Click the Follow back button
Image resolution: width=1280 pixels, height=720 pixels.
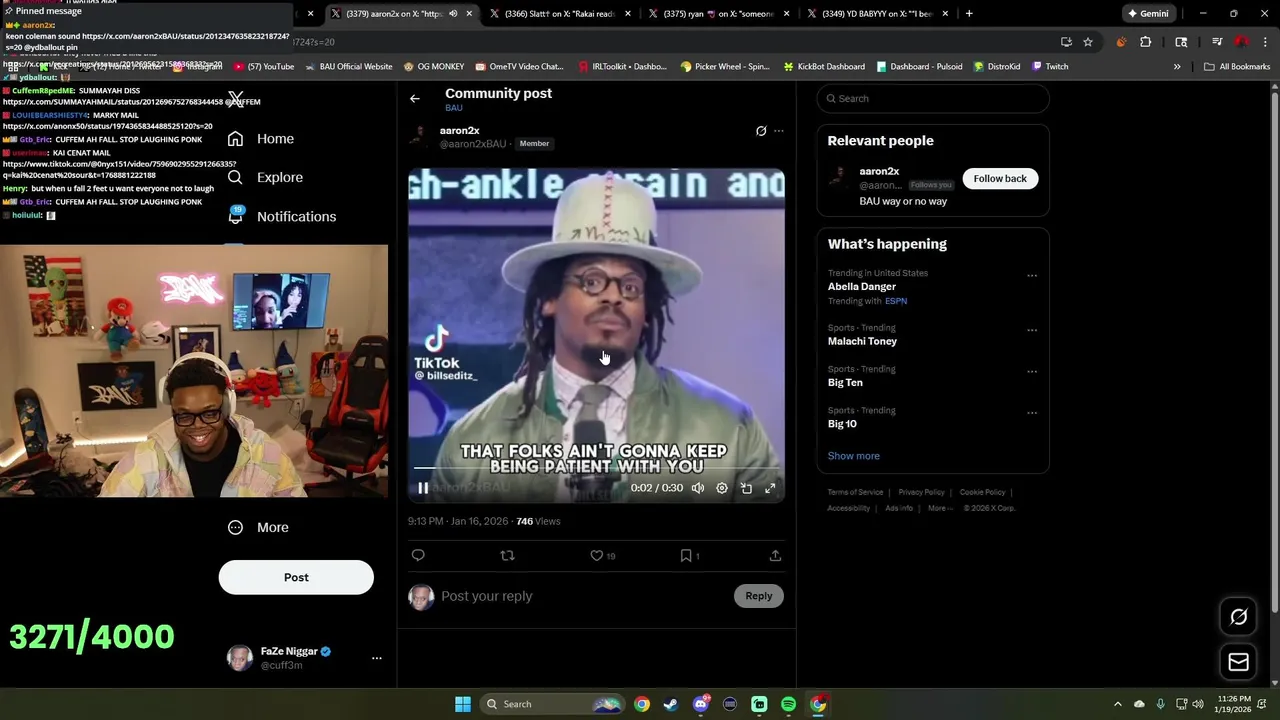(1000, 178)
